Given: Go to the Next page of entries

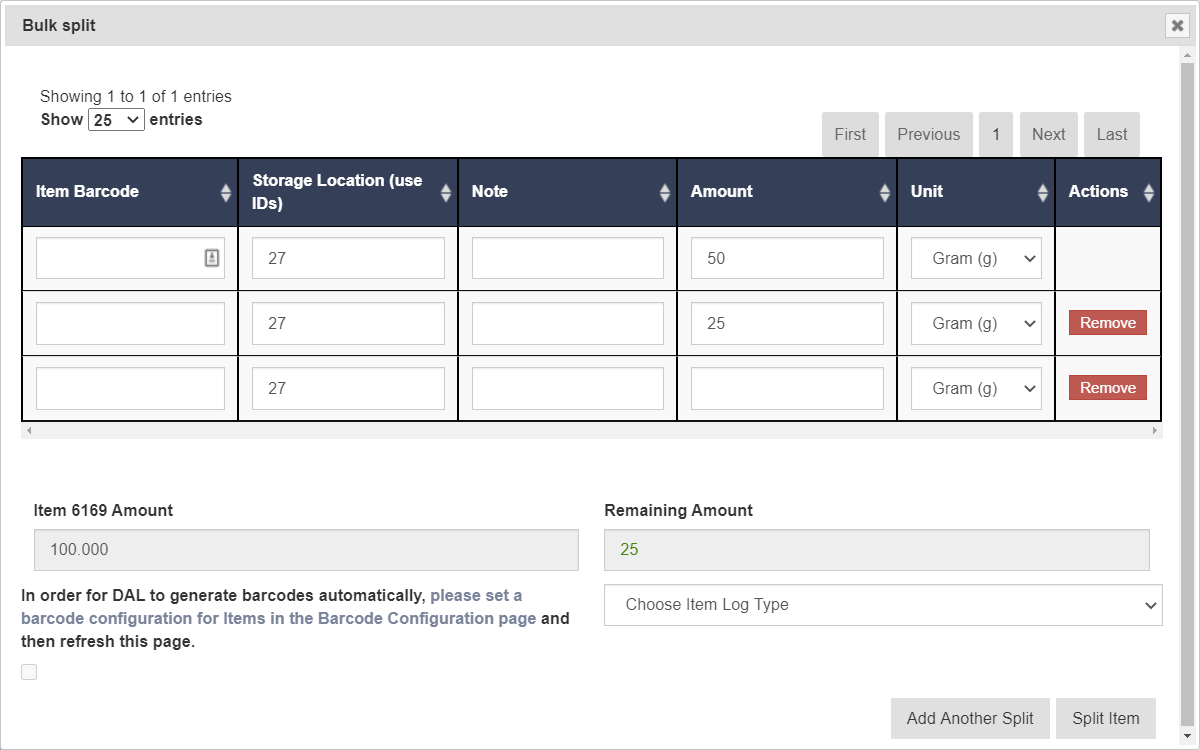Looking at the screenshot, I should [x=1048, y=134].
